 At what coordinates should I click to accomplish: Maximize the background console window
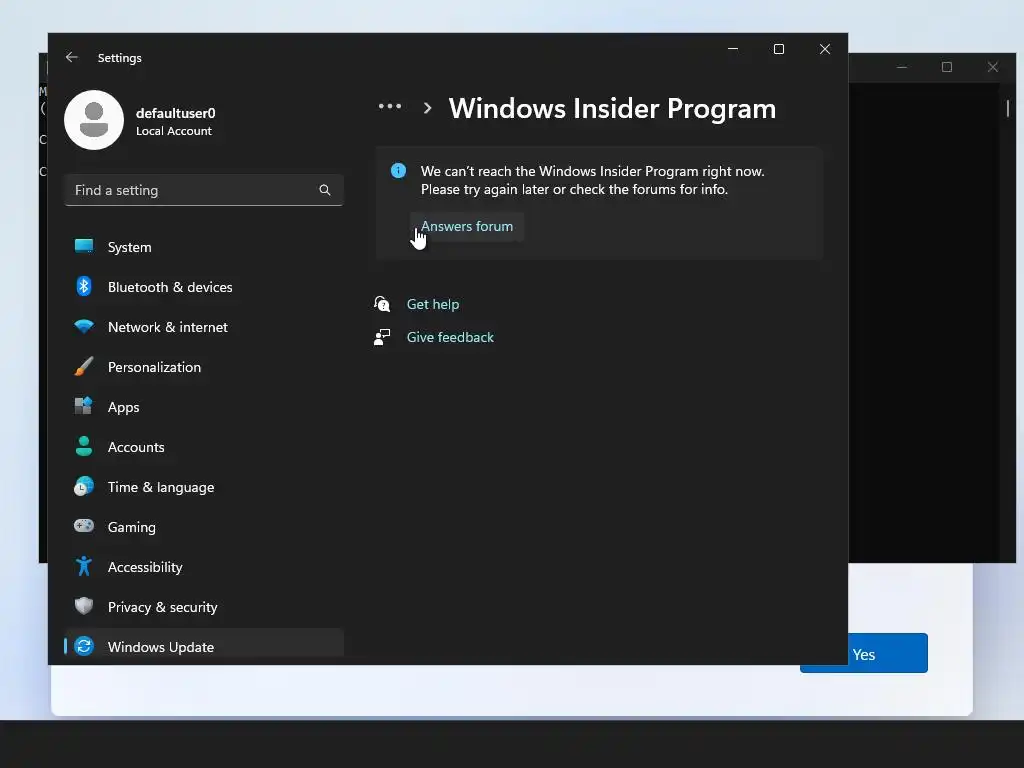pos(946,67)
